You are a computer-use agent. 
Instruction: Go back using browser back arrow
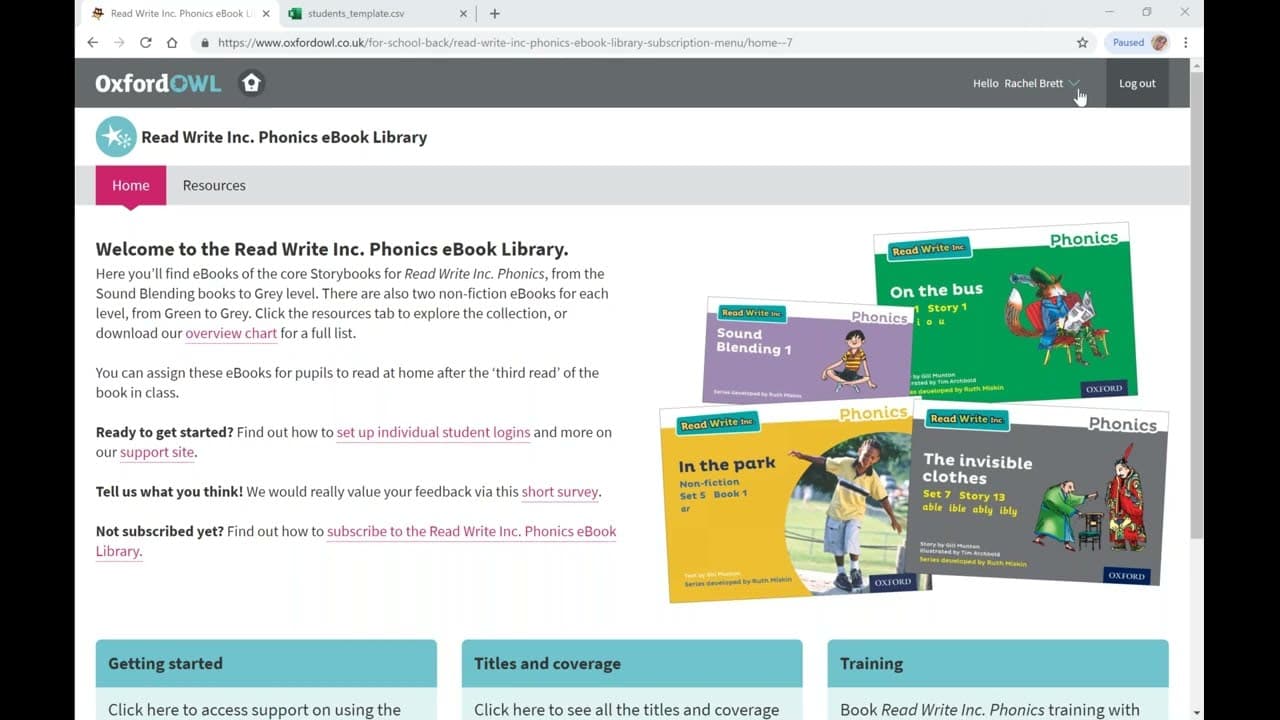click(x=93, y=42)
